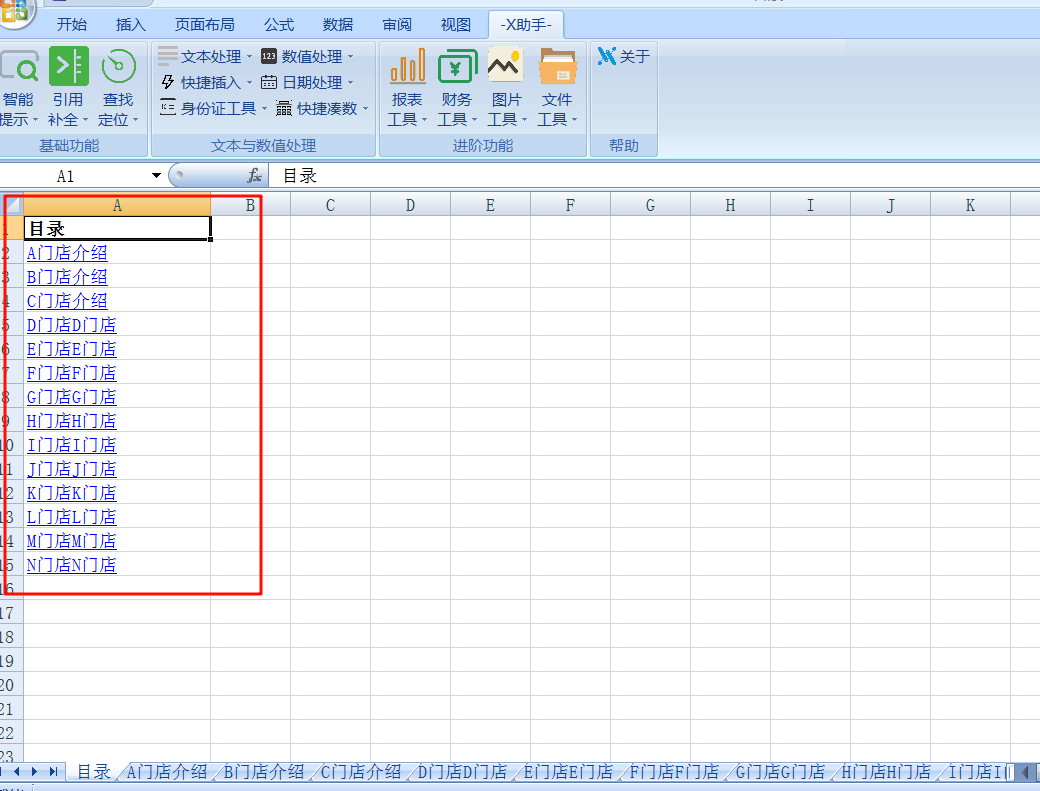Open the 日期处理 date processing menu

(307, 82)
